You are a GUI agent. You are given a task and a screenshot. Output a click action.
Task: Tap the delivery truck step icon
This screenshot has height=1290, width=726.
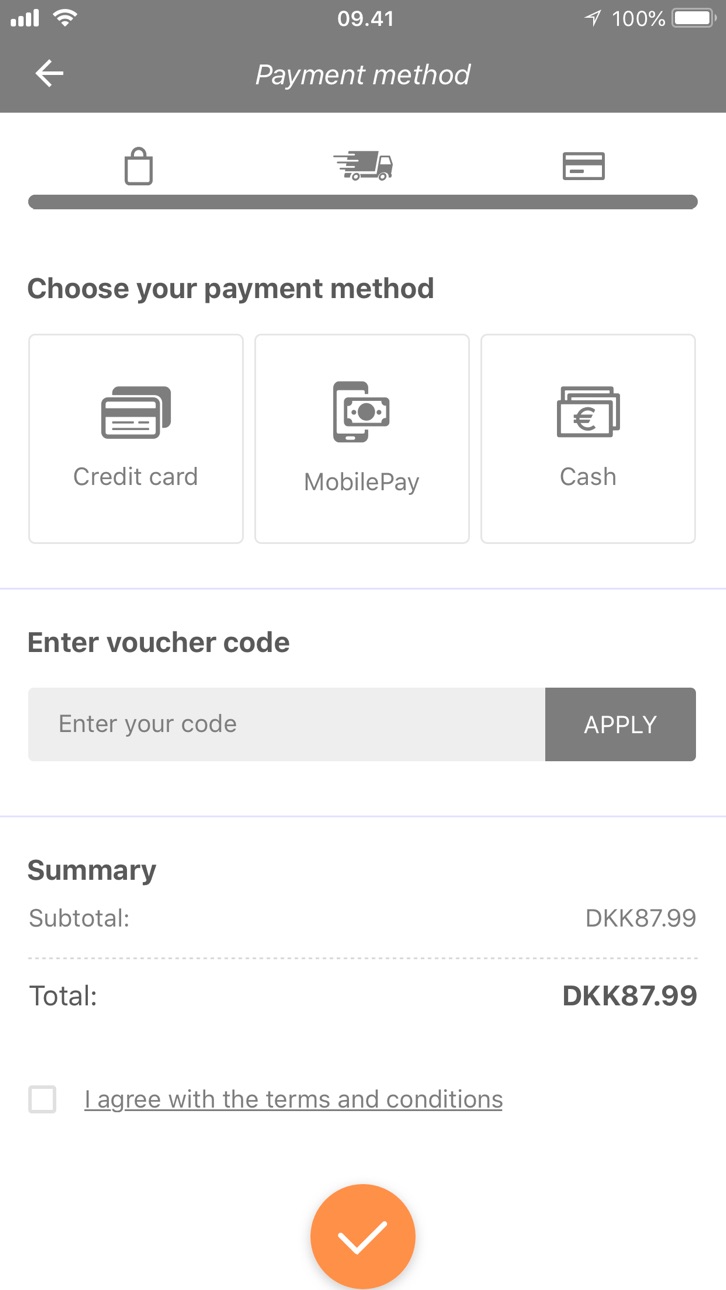[x=363, y=165]
